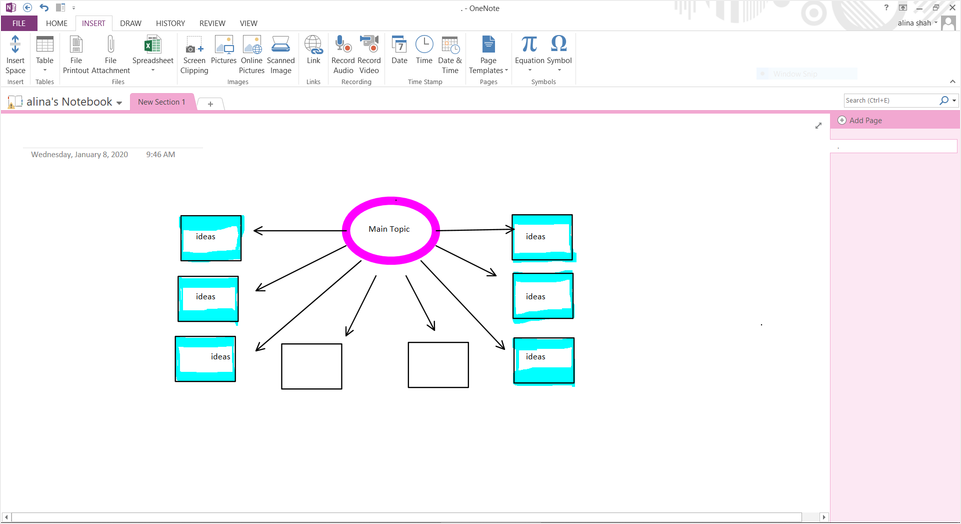
Task: Expand the Spreadsheet dropdown menu
Action: point(153,70)
